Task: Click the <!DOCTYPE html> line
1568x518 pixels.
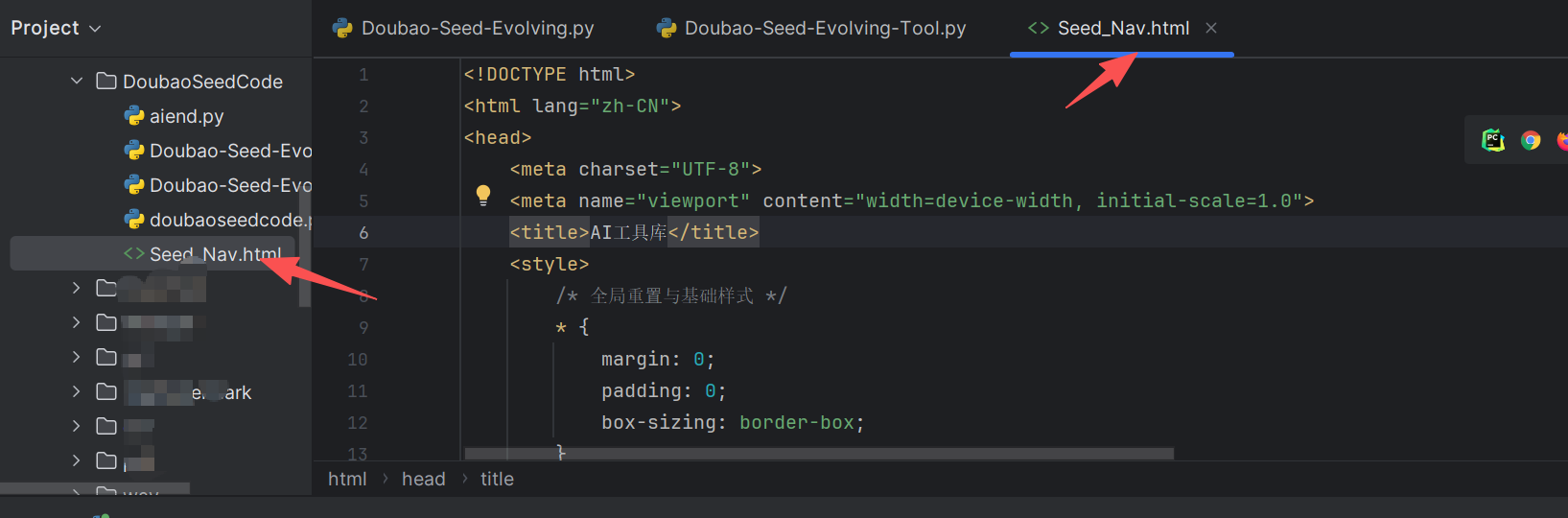Action: [x=550, y=74]
